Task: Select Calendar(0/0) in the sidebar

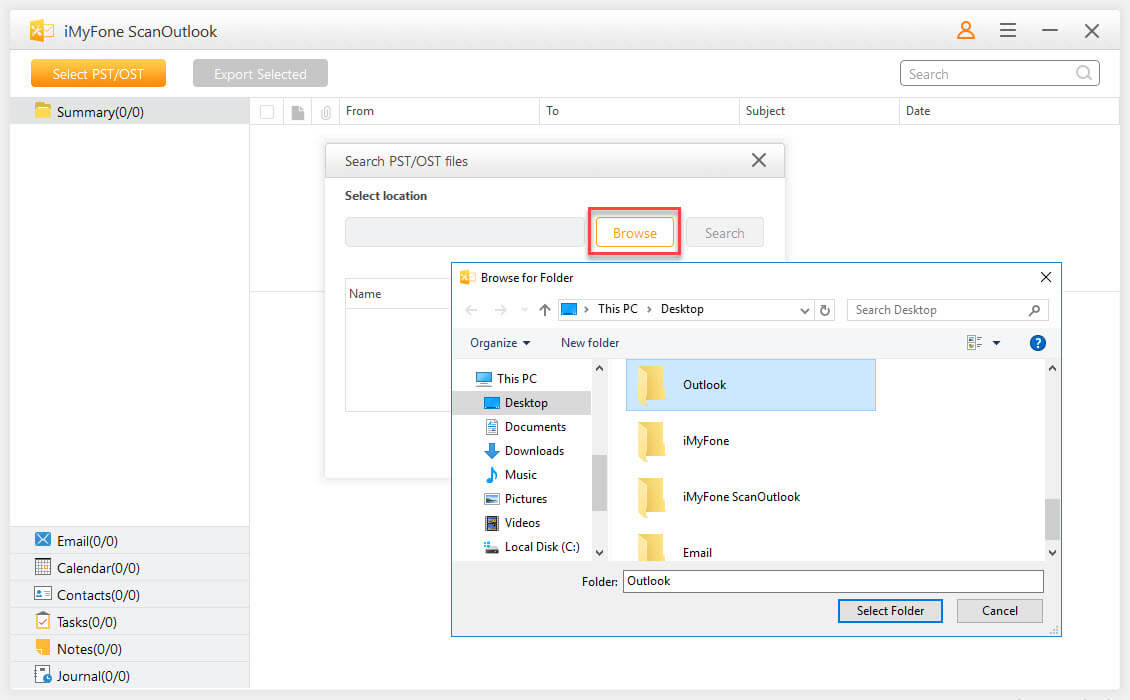Action: 98,568
